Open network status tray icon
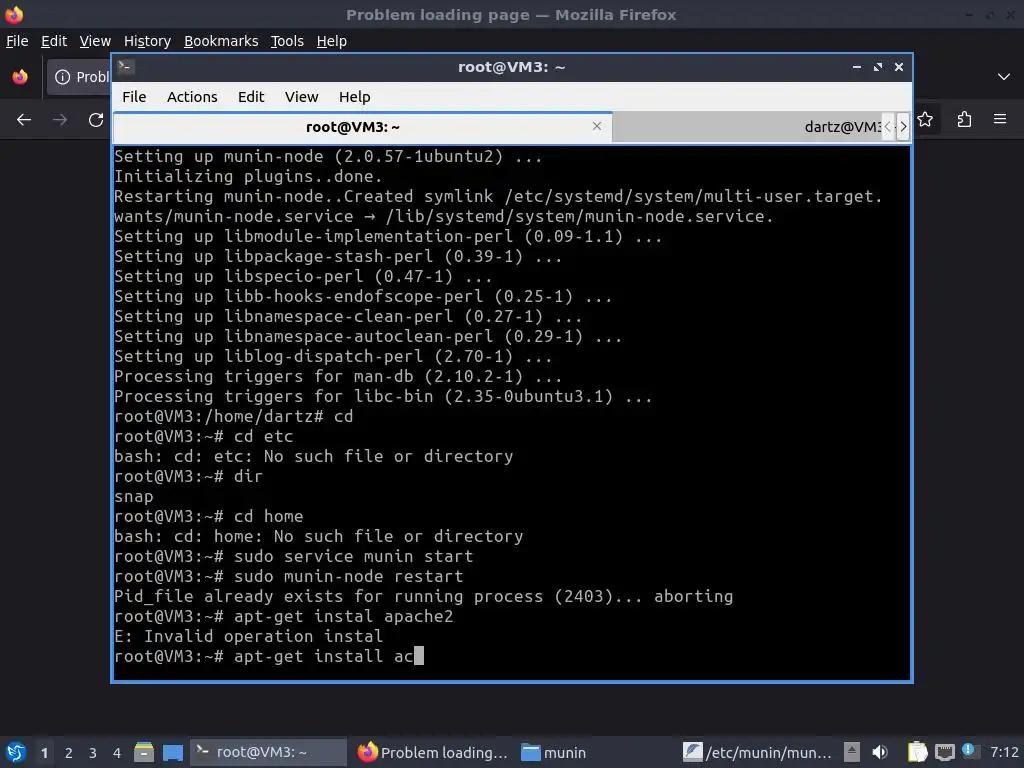The height and width of the screenshot is (768, 1024). tap(944, 752)
